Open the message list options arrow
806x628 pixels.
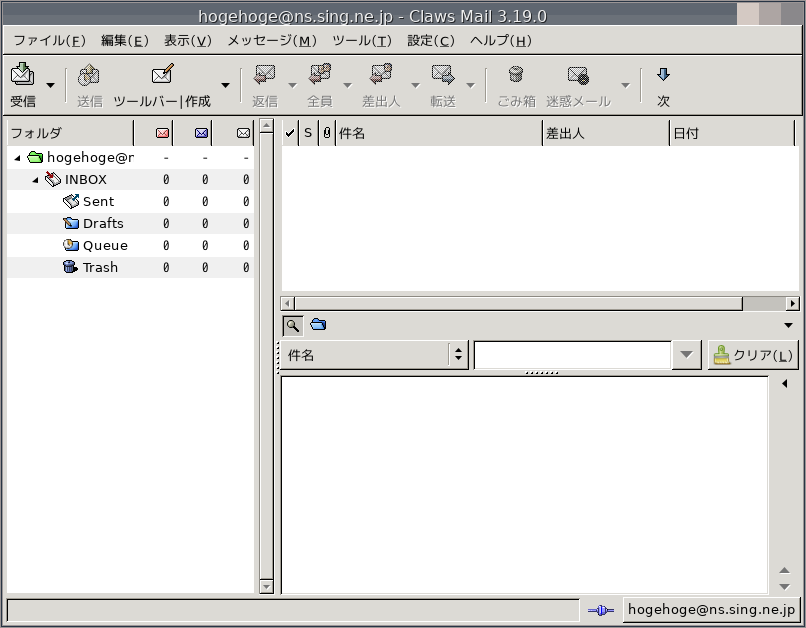pyautogui.click(x=788, y=325)
